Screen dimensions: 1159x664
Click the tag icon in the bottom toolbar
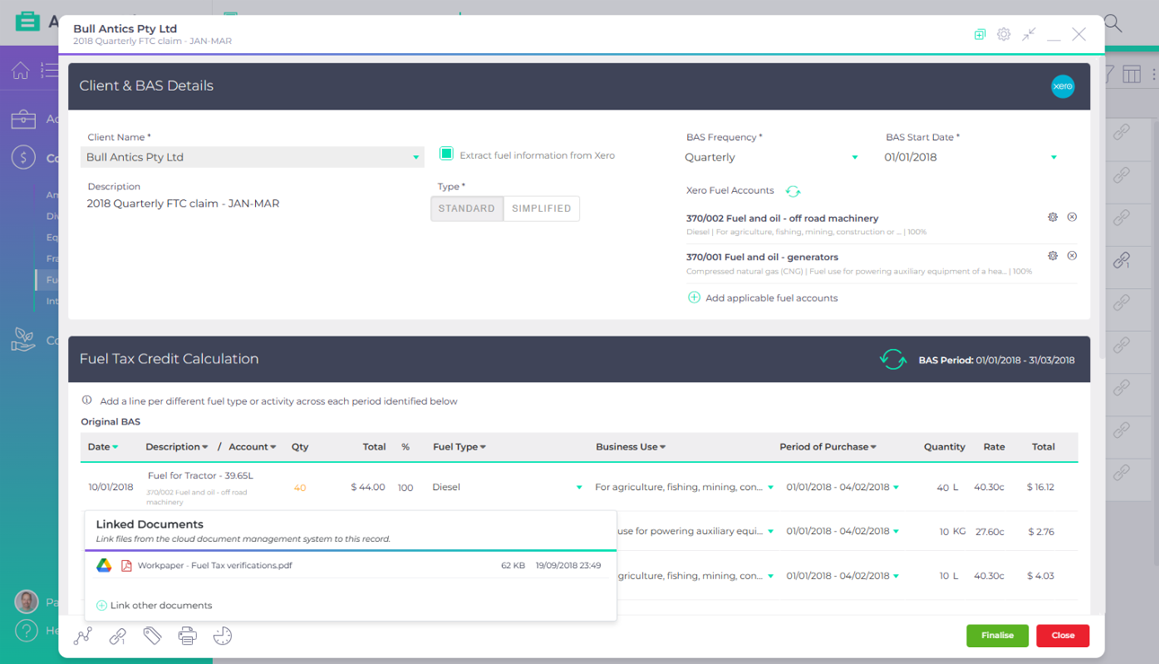[x=152, y=635]
